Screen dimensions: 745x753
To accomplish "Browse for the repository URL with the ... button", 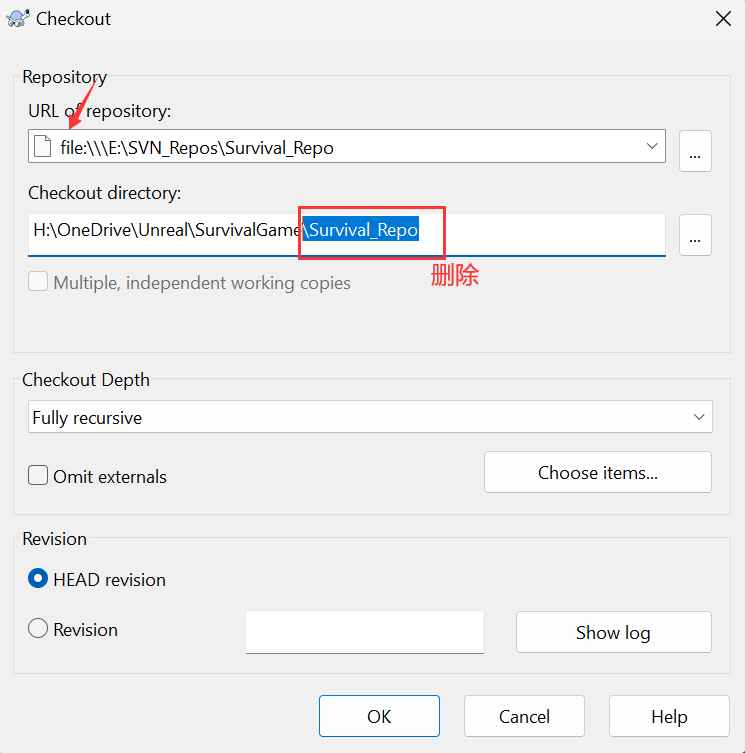I will [x=695, y=151].
